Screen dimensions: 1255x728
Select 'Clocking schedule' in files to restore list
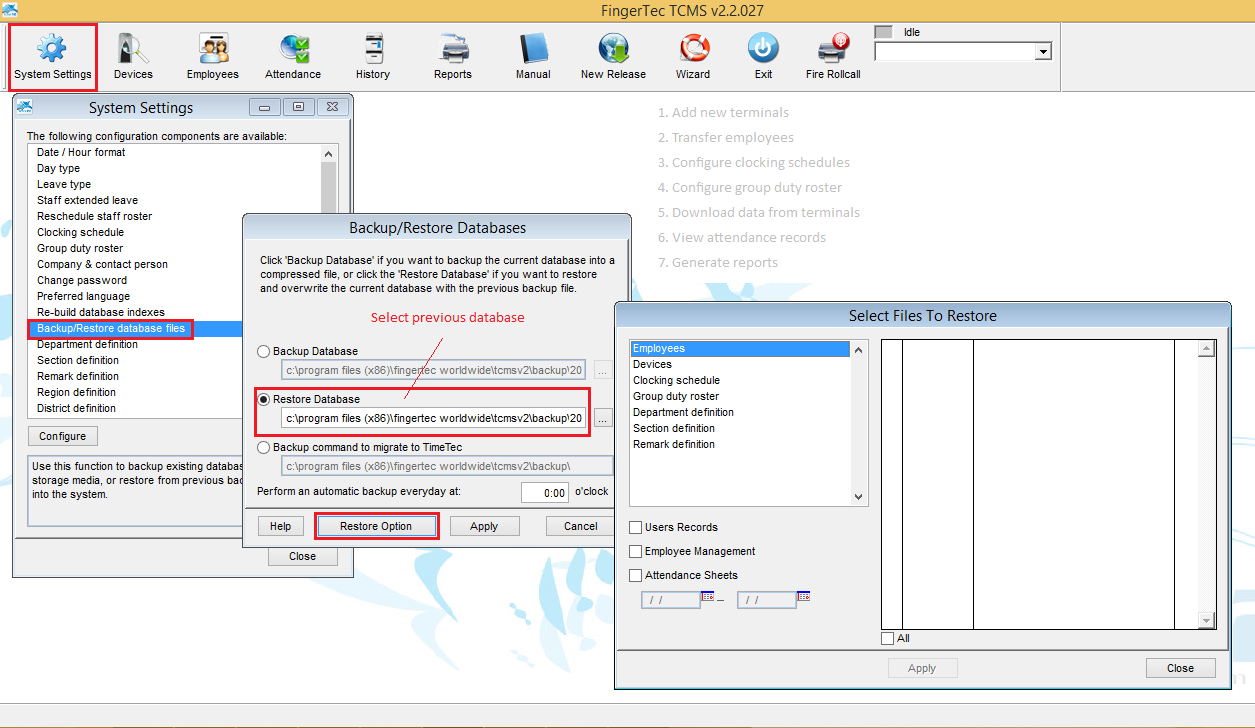point(676,380)
